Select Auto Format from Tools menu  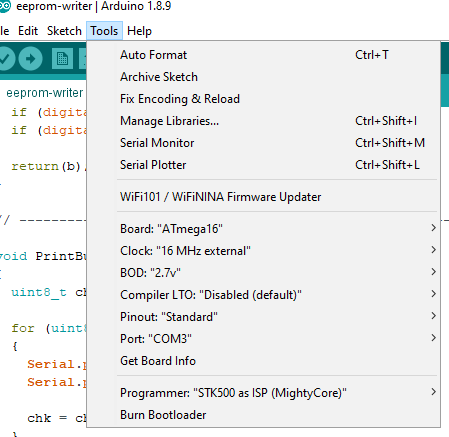pyautogui.click(x=263, y=55)
